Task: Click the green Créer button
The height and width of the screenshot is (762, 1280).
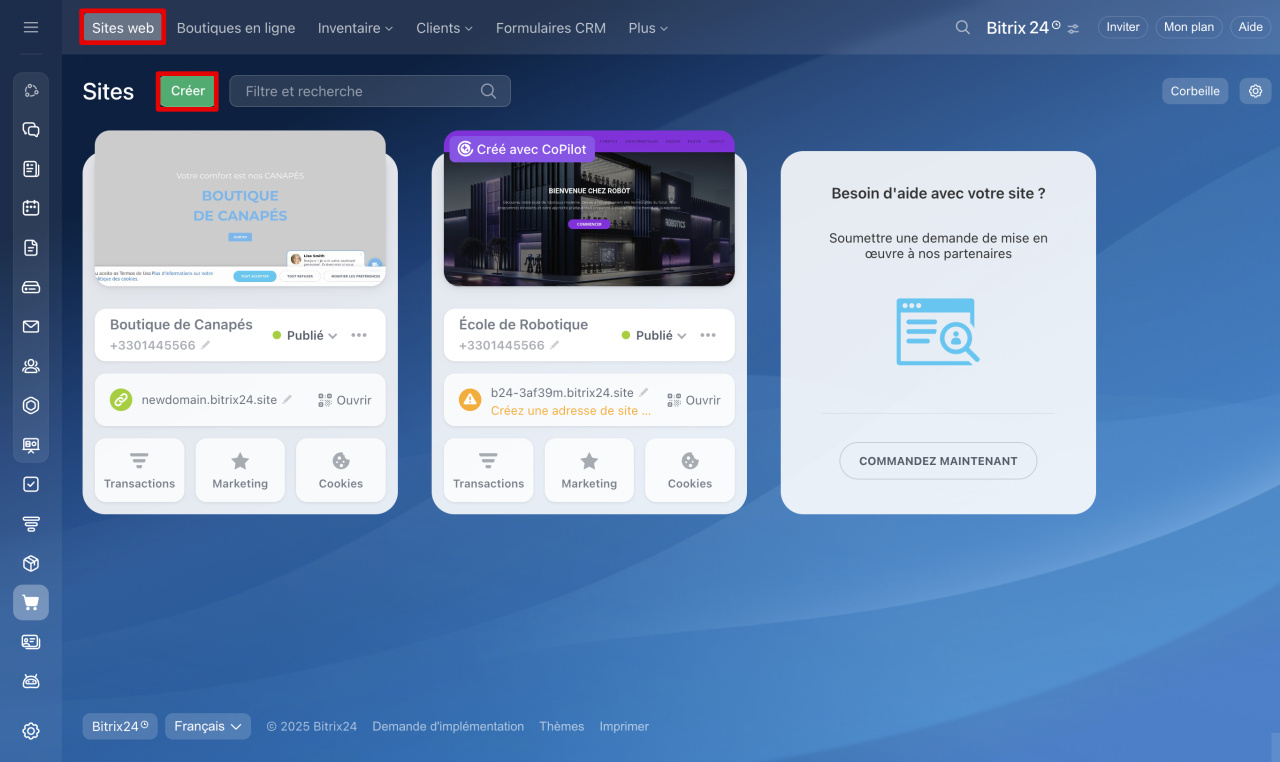Action: click(188, 91)
